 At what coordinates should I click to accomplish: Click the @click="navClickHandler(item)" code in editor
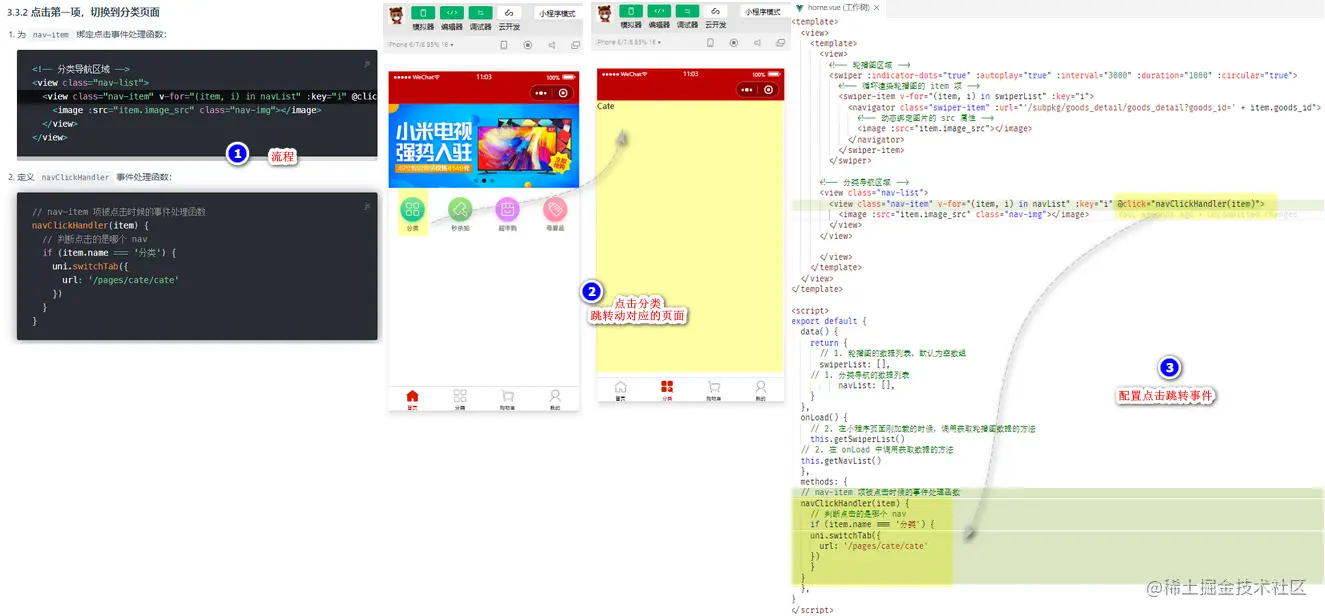click(x=1191, y=204)
